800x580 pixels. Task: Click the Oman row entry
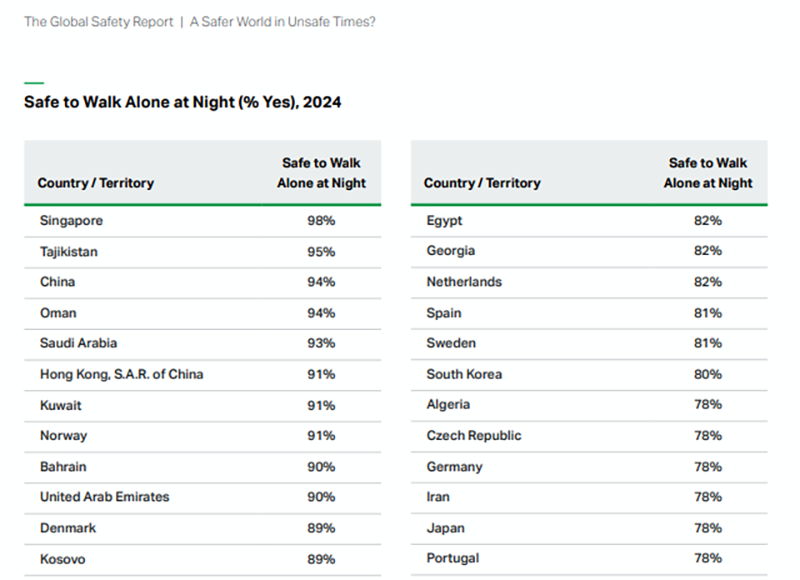click(58, 313)
